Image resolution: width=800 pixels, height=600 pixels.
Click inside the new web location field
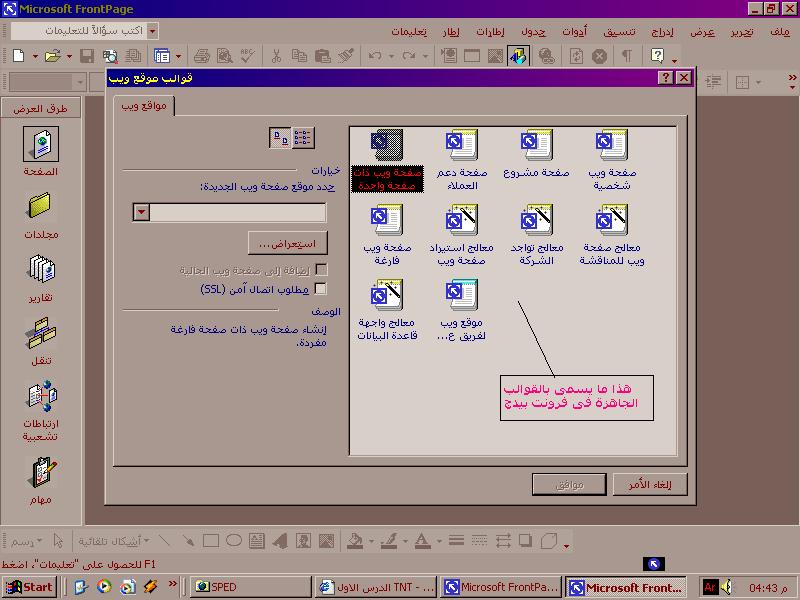tap(238, 212)
